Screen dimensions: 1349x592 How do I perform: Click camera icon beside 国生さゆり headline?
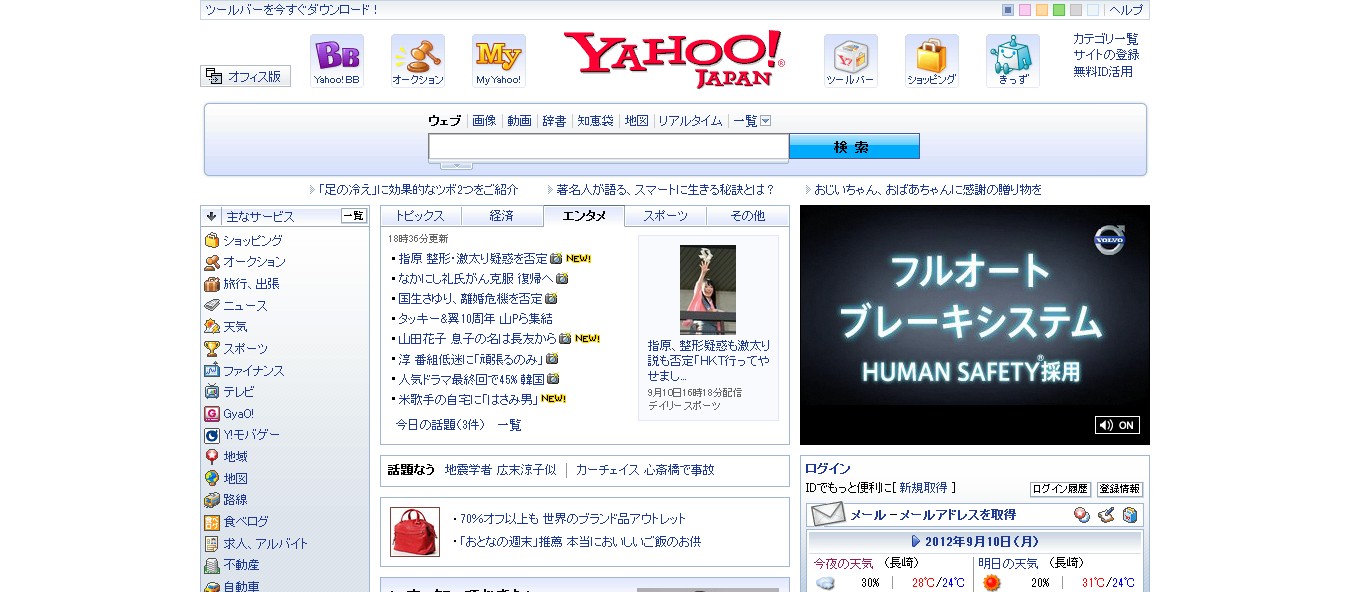click(x=551, y=298)
